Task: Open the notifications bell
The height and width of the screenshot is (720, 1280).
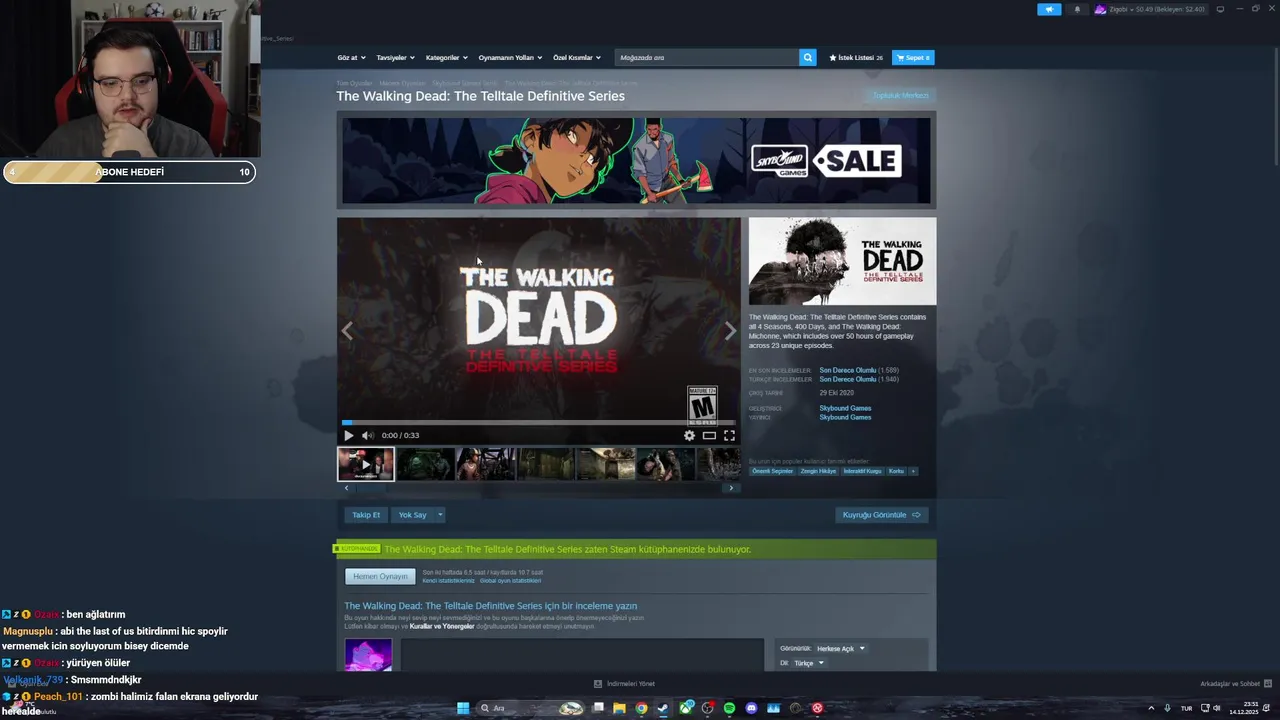Action: (x=1077, y=9)
